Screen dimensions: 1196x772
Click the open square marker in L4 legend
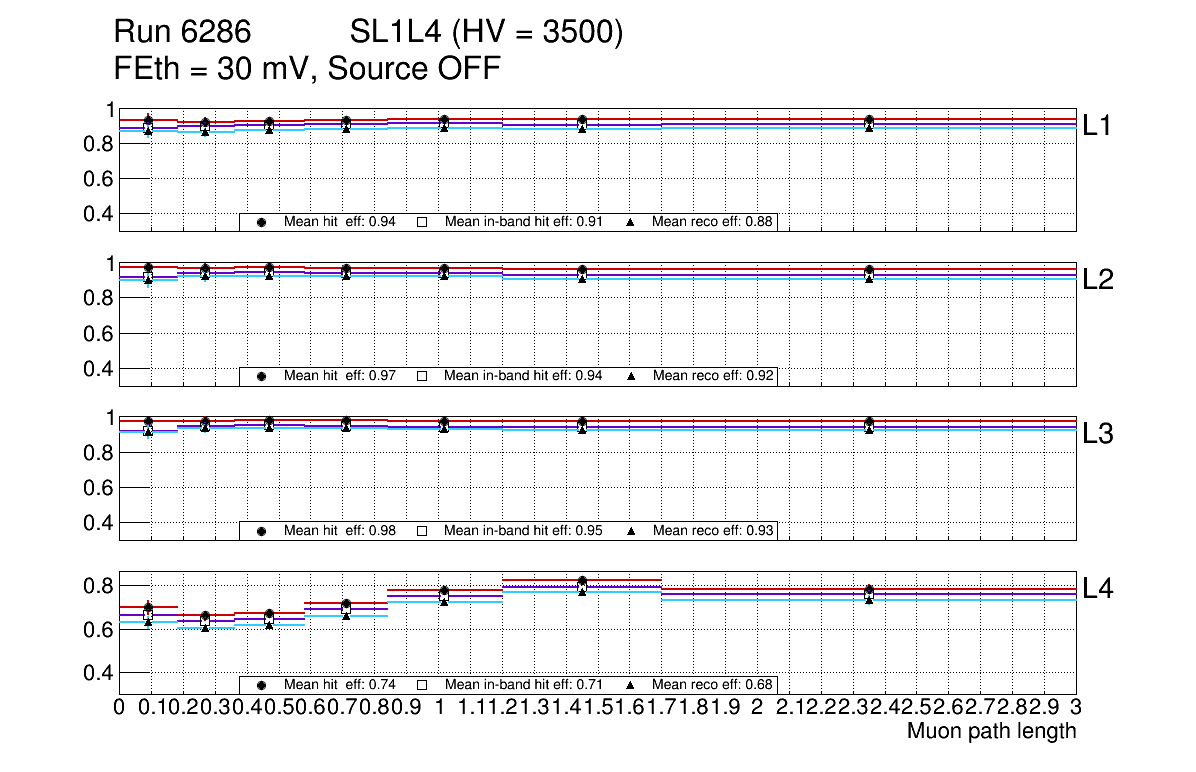pyautogui.click(x=422, y=685)
